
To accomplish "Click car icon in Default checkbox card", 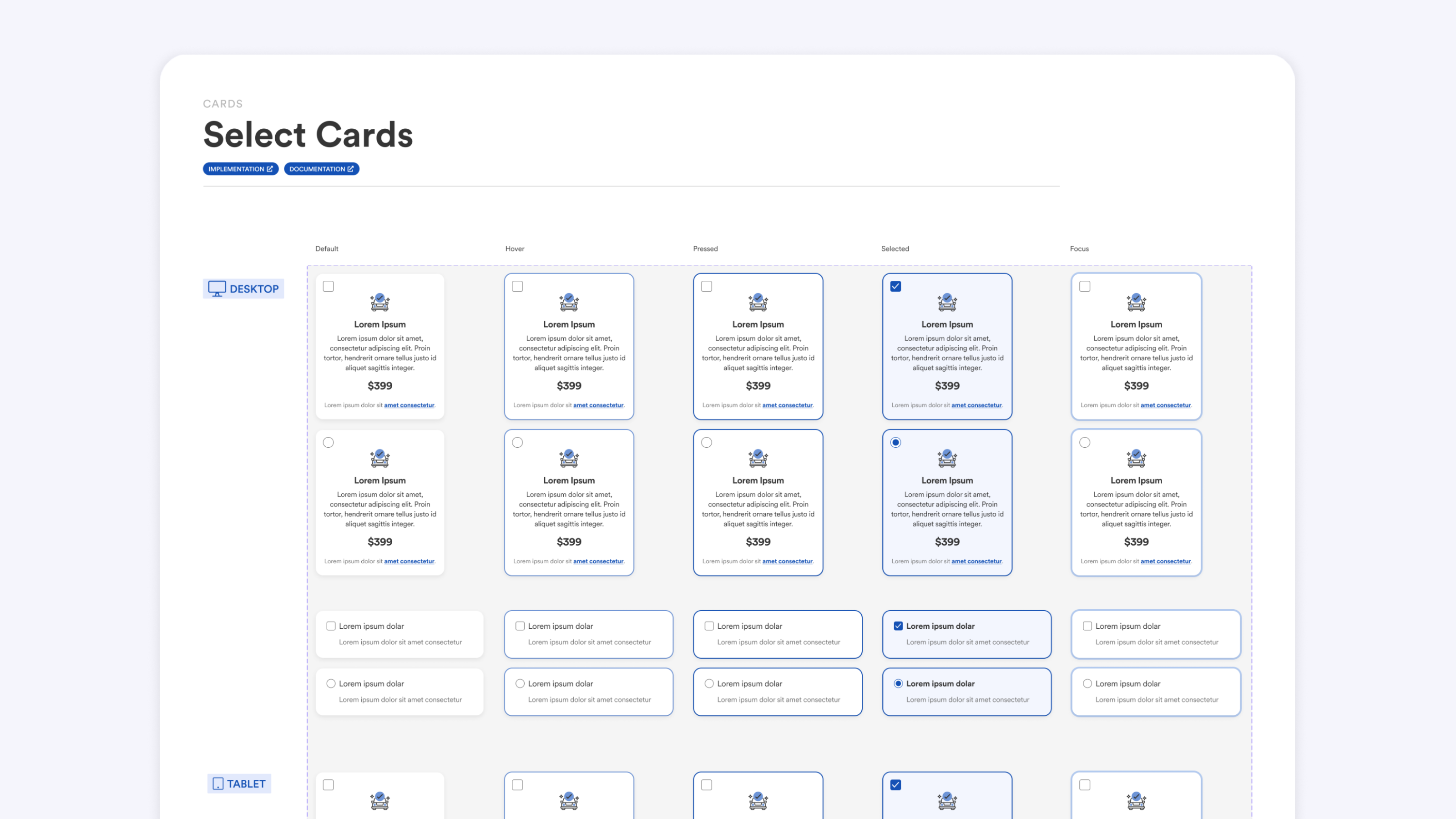I will click(380, 303).
